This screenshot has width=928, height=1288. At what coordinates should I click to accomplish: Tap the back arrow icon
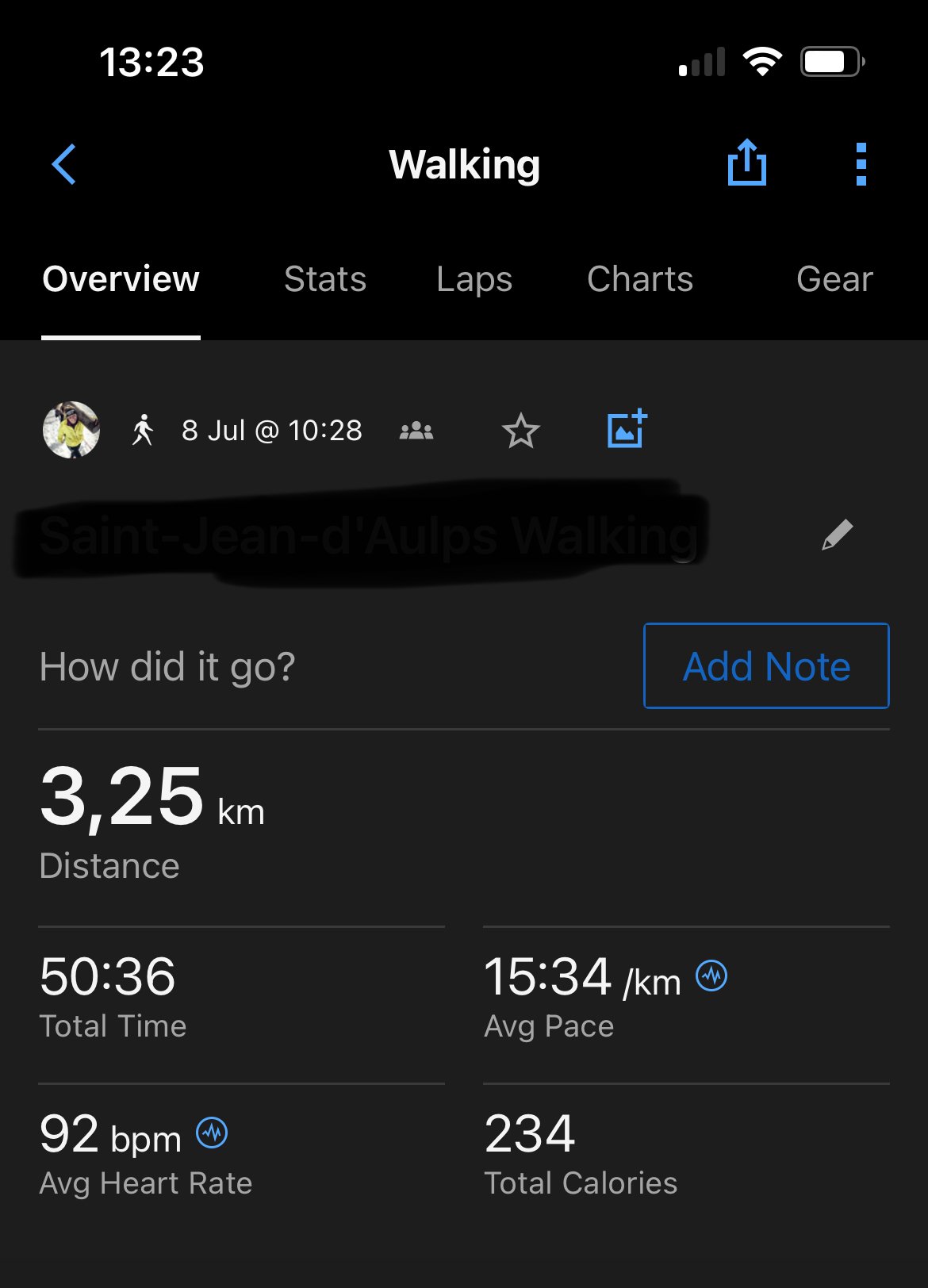pos(64,164)
